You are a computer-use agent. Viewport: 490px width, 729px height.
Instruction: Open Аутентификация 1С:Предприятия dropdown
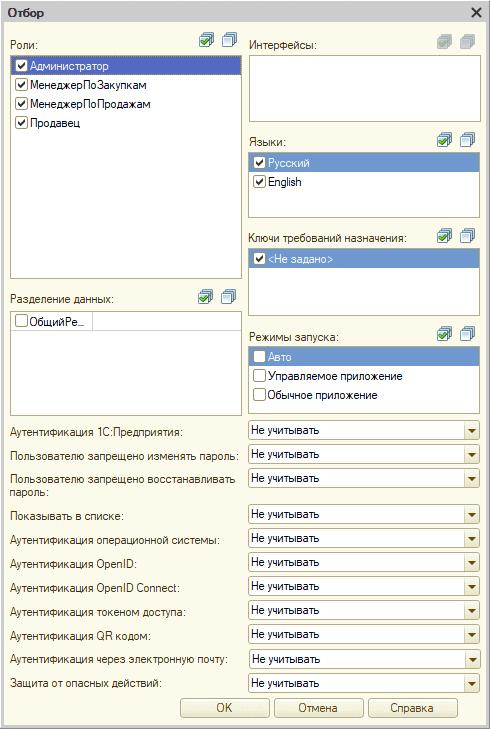point(472,431)
